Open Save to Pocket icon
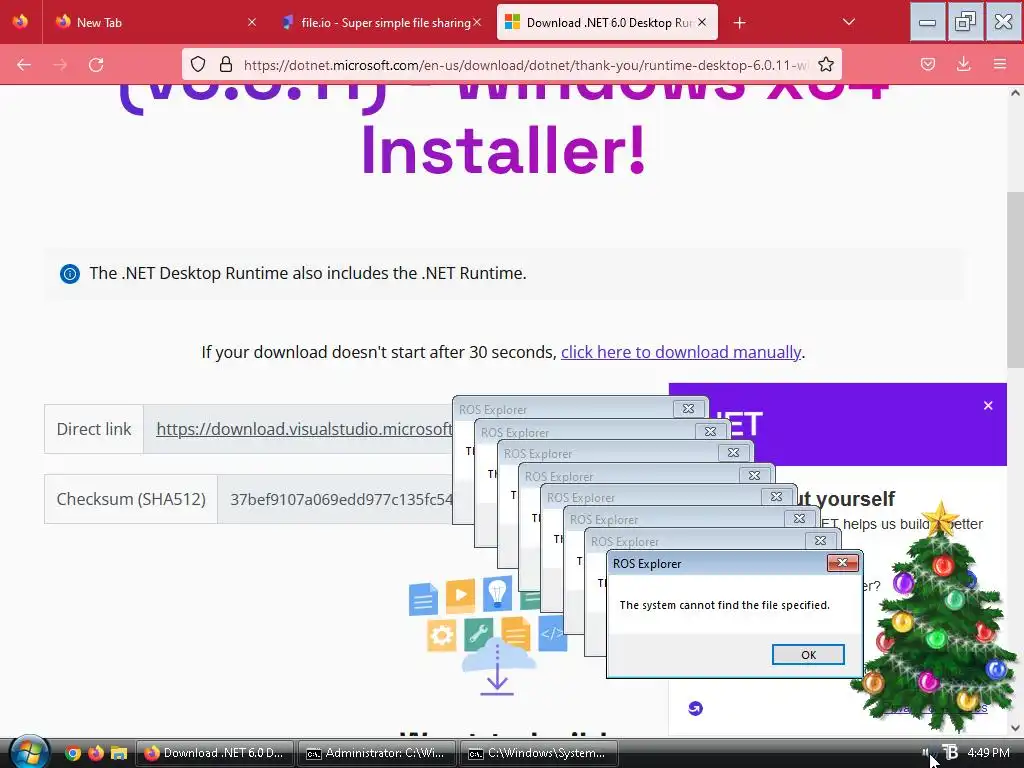The image size is (1024, 768). tap(927, 65)
